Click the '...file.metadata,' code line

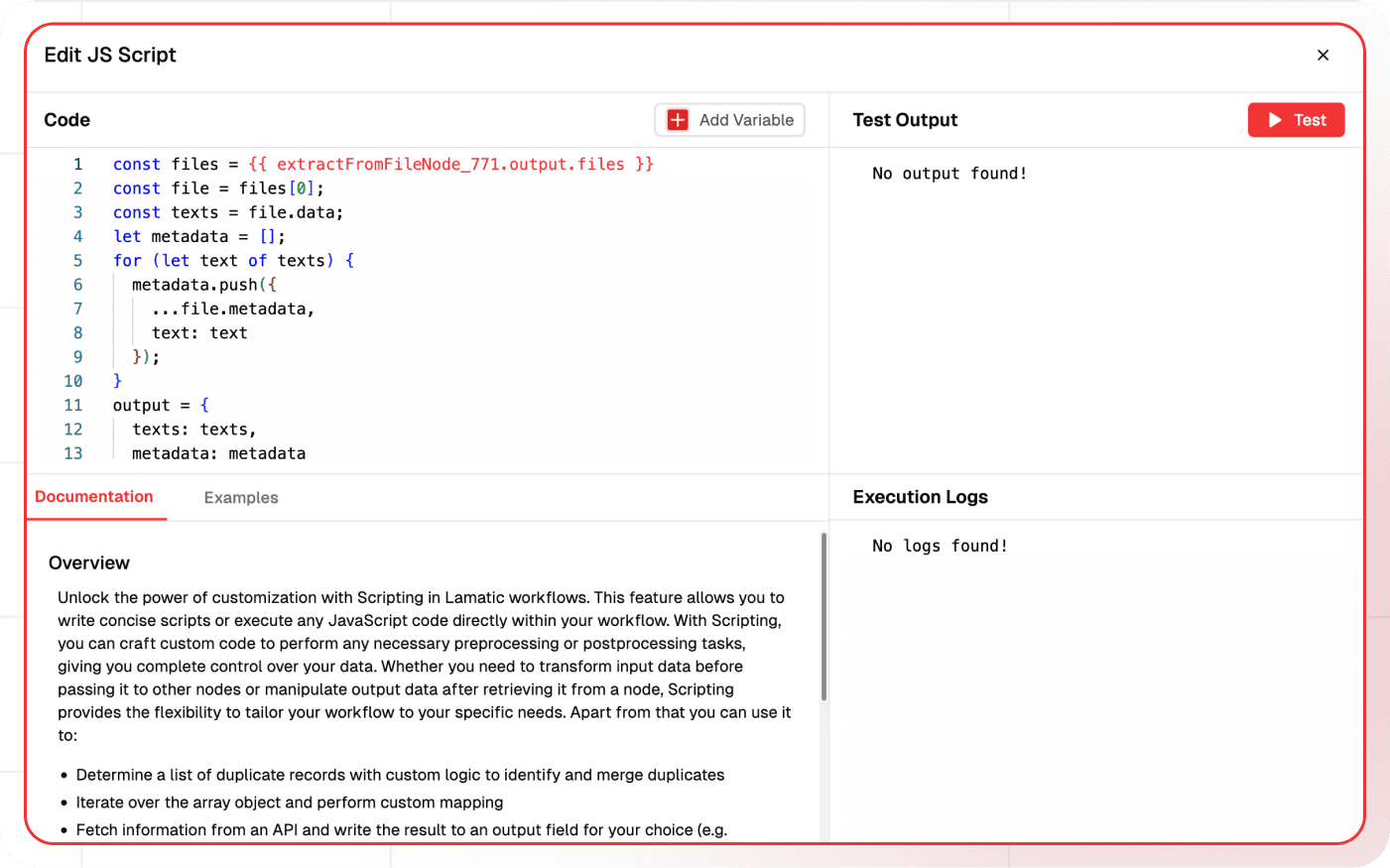pyautogui.click(x=233, y=310)
